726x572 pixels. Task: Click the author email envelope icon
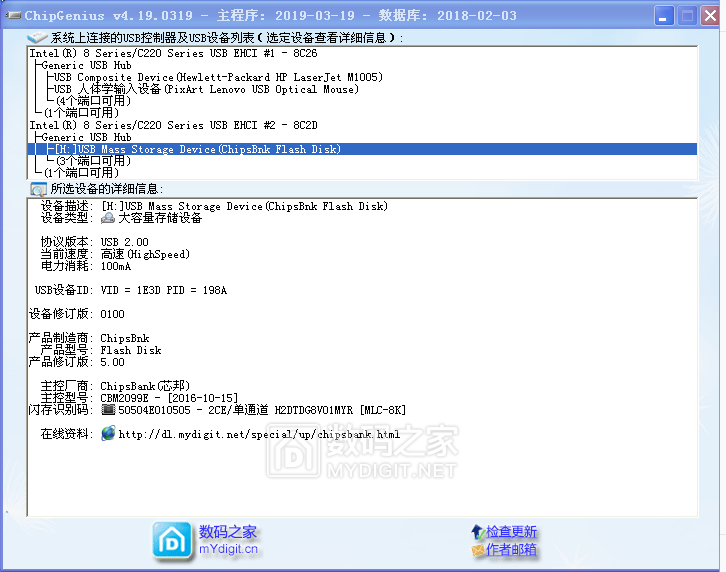coord(477,549)
